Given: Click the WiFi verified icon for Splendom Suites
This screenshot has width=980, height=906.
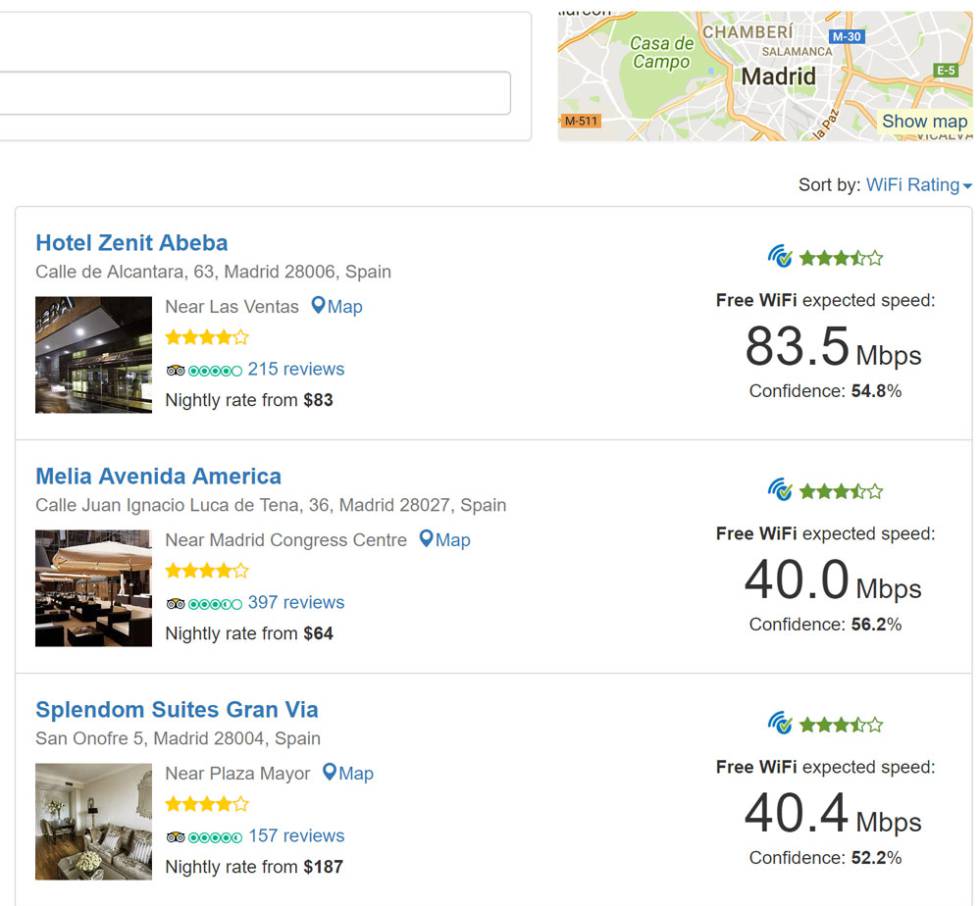Looking at the screenshot, I should tap(780, 723).
